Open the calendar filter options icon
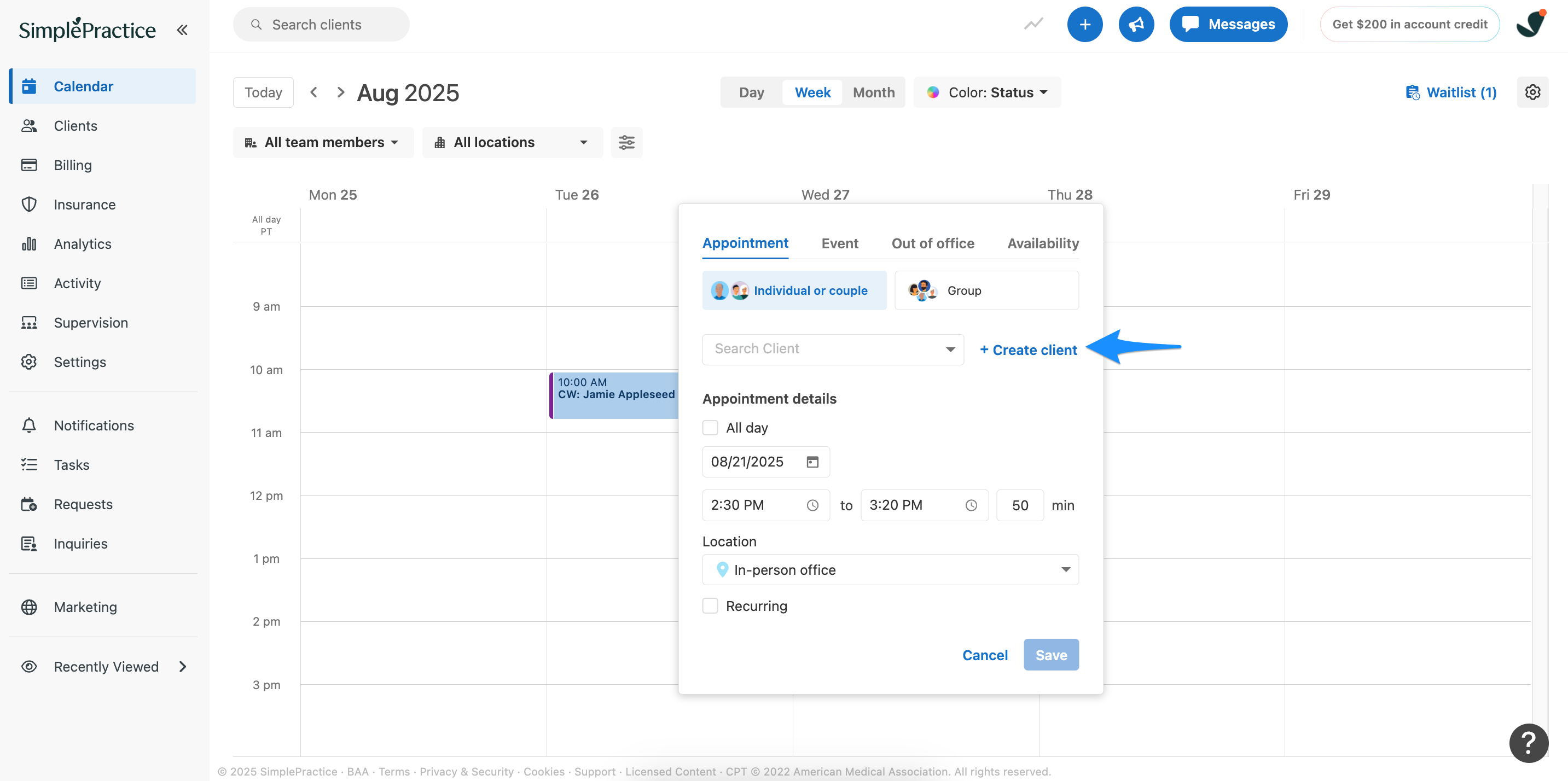The height and width of the screenshot is (781, 1568). click(626, 142)
